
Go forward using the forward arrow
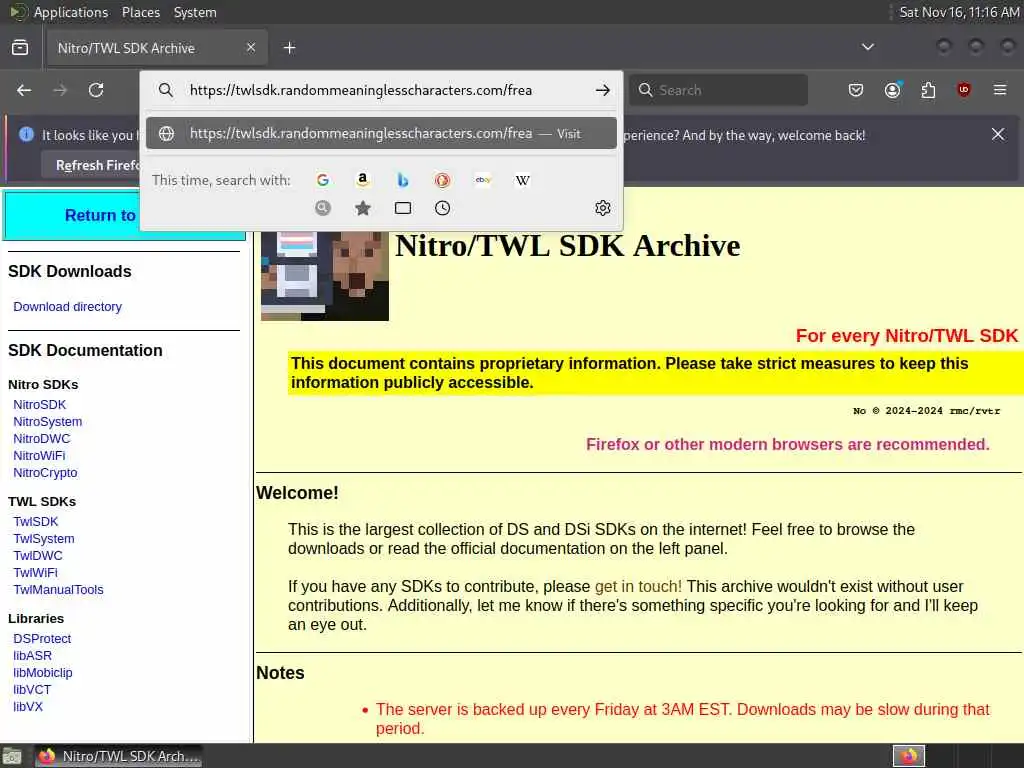[60, 90]
